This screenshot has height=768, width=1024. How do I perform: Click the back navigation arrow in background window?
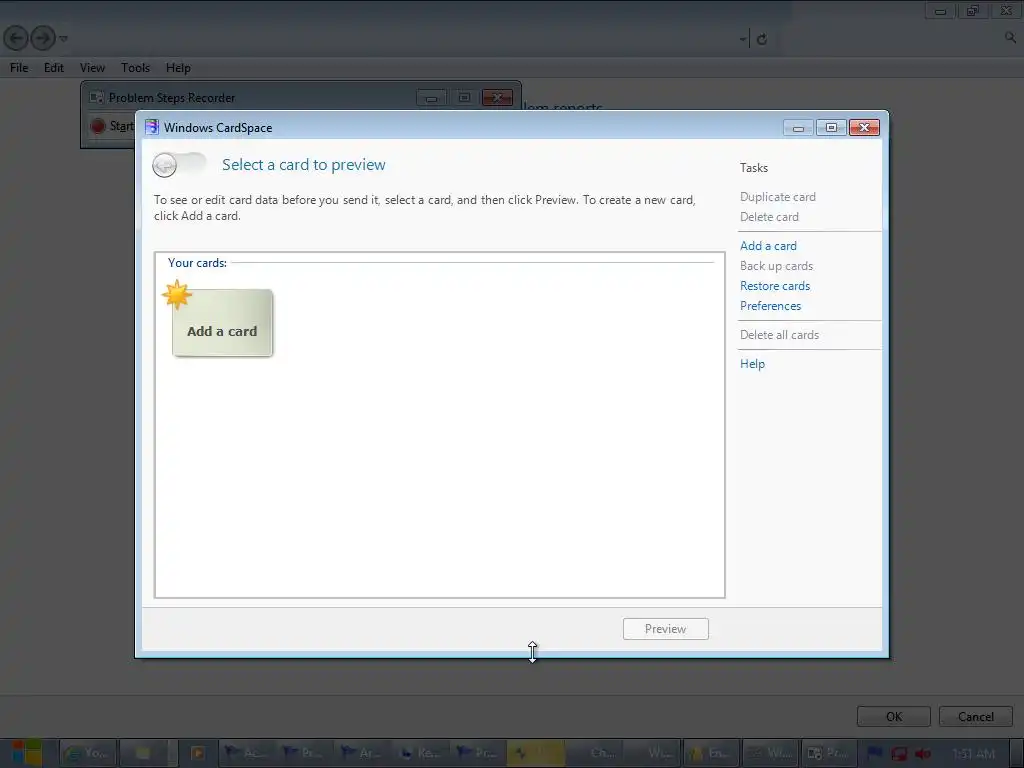coord(16,39)
